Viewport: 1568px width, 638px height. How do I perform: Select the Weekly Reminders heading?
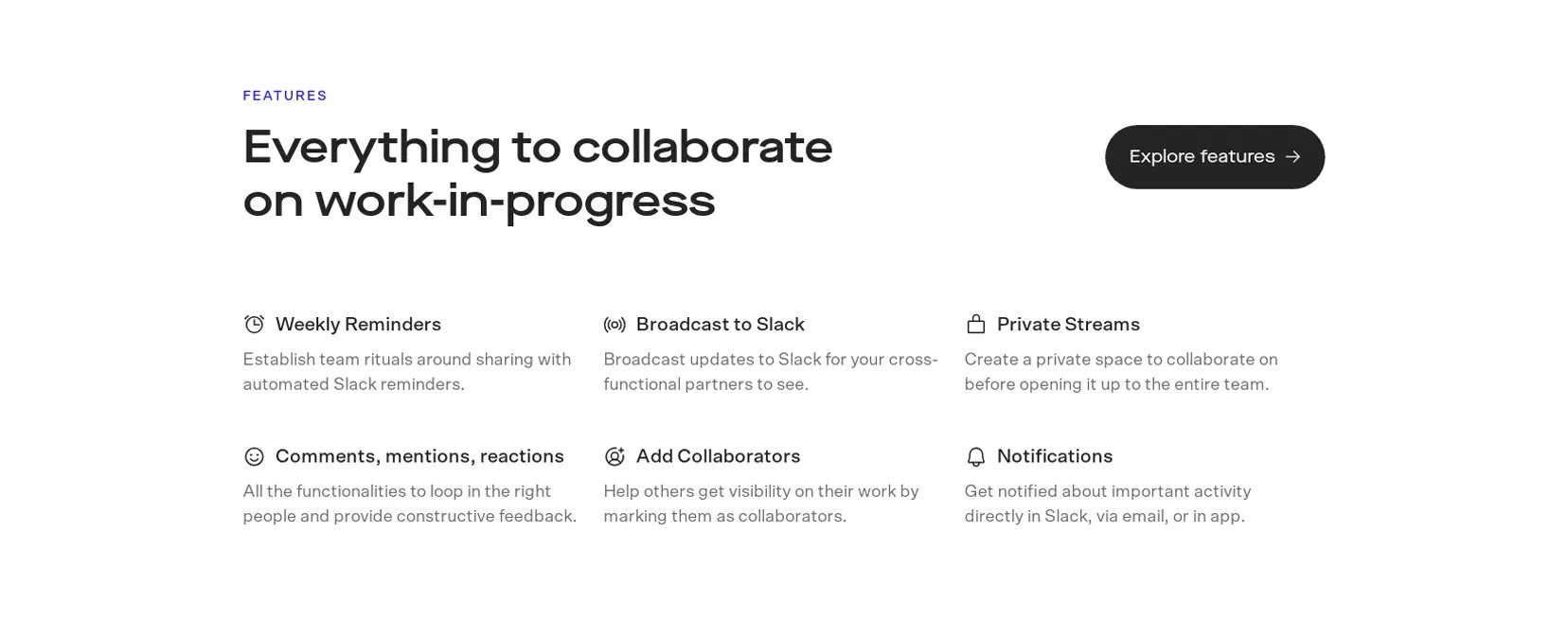(358, 325)
